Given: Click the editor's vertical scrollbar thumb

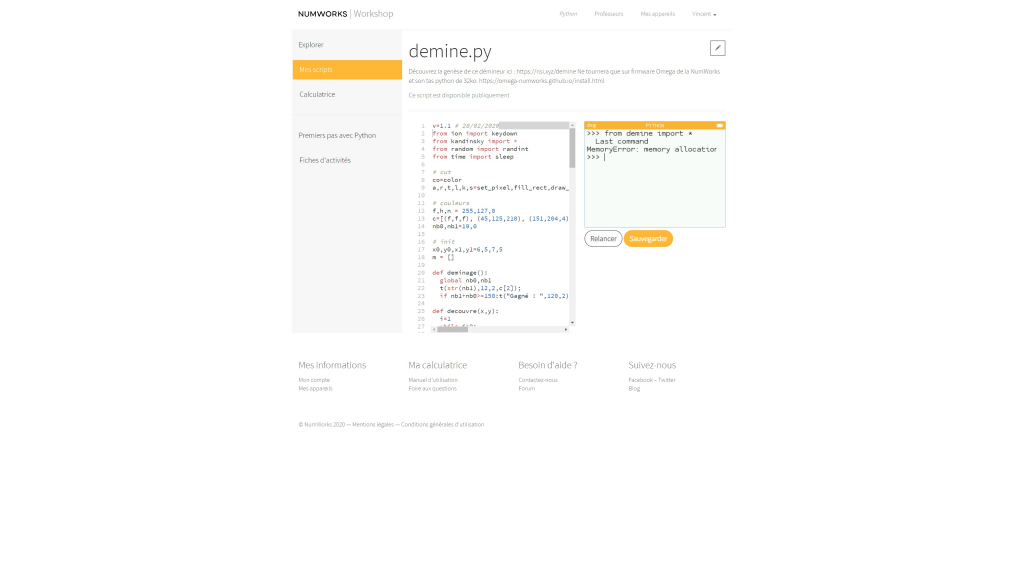Looking at the screenshot, I should click(572, 148).
